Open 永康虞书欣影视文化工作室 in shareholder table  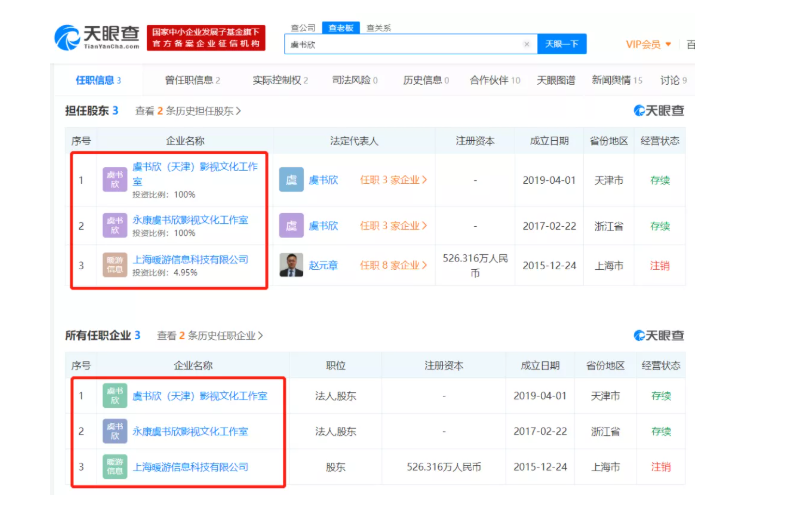click(190, 220)
